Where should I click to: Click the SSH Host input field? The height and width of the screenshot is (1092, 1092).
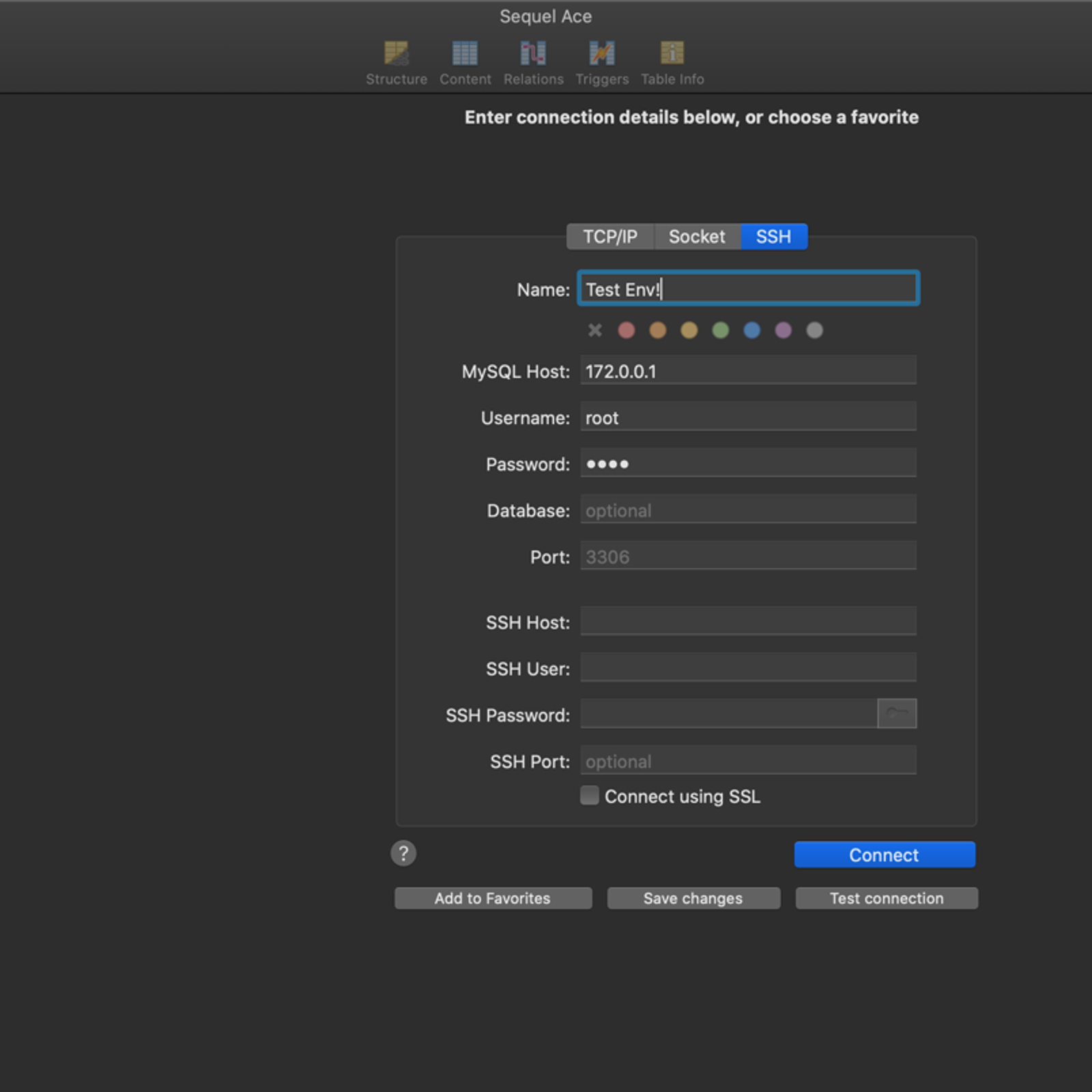coord(749,621)
